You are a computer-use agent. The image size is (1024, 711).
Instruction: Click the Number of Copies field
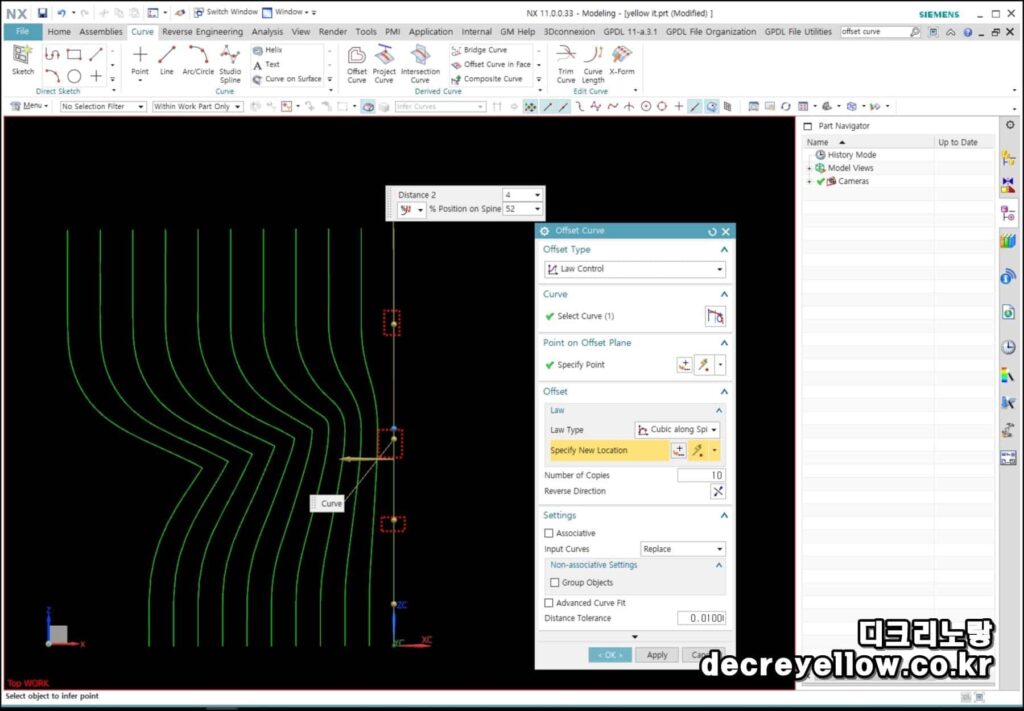coord(701,475)
